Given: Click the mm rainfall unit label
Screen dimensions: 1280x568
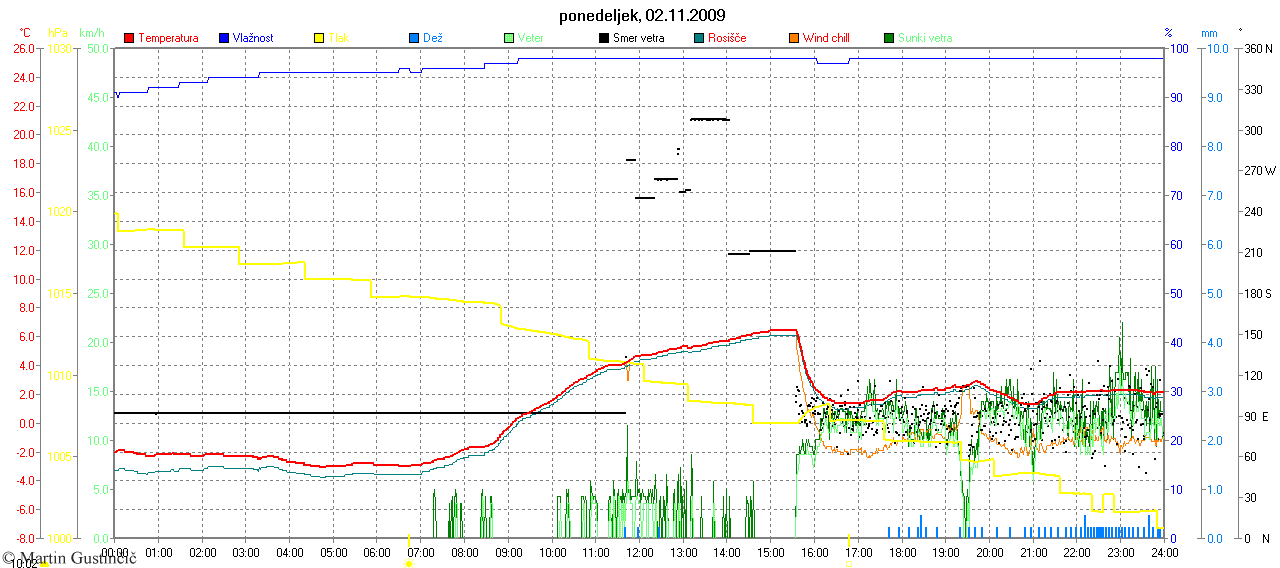Looking at the screenshot, I should point(1214,33).
